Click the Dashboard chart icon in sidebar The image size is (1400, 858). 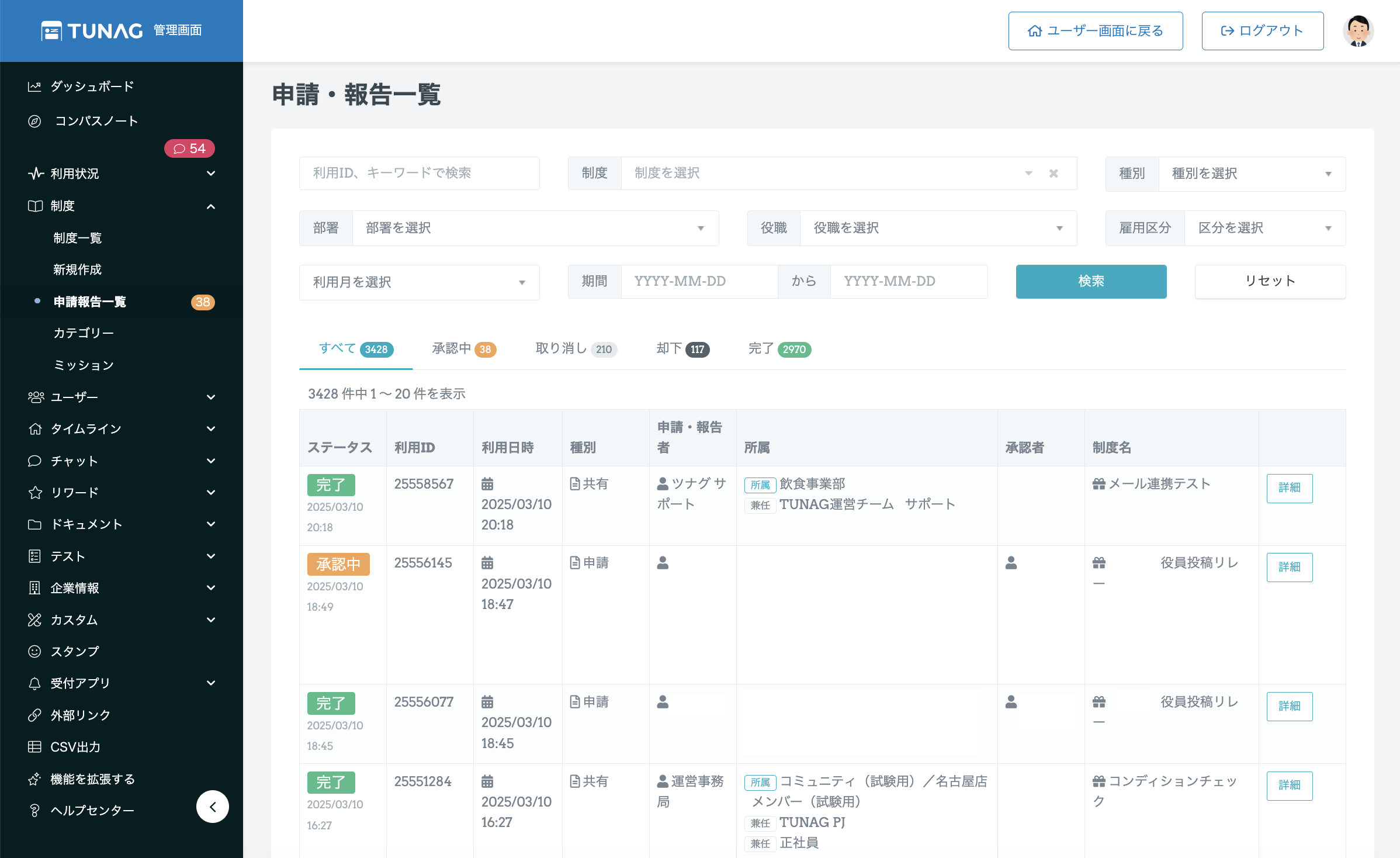34,87
